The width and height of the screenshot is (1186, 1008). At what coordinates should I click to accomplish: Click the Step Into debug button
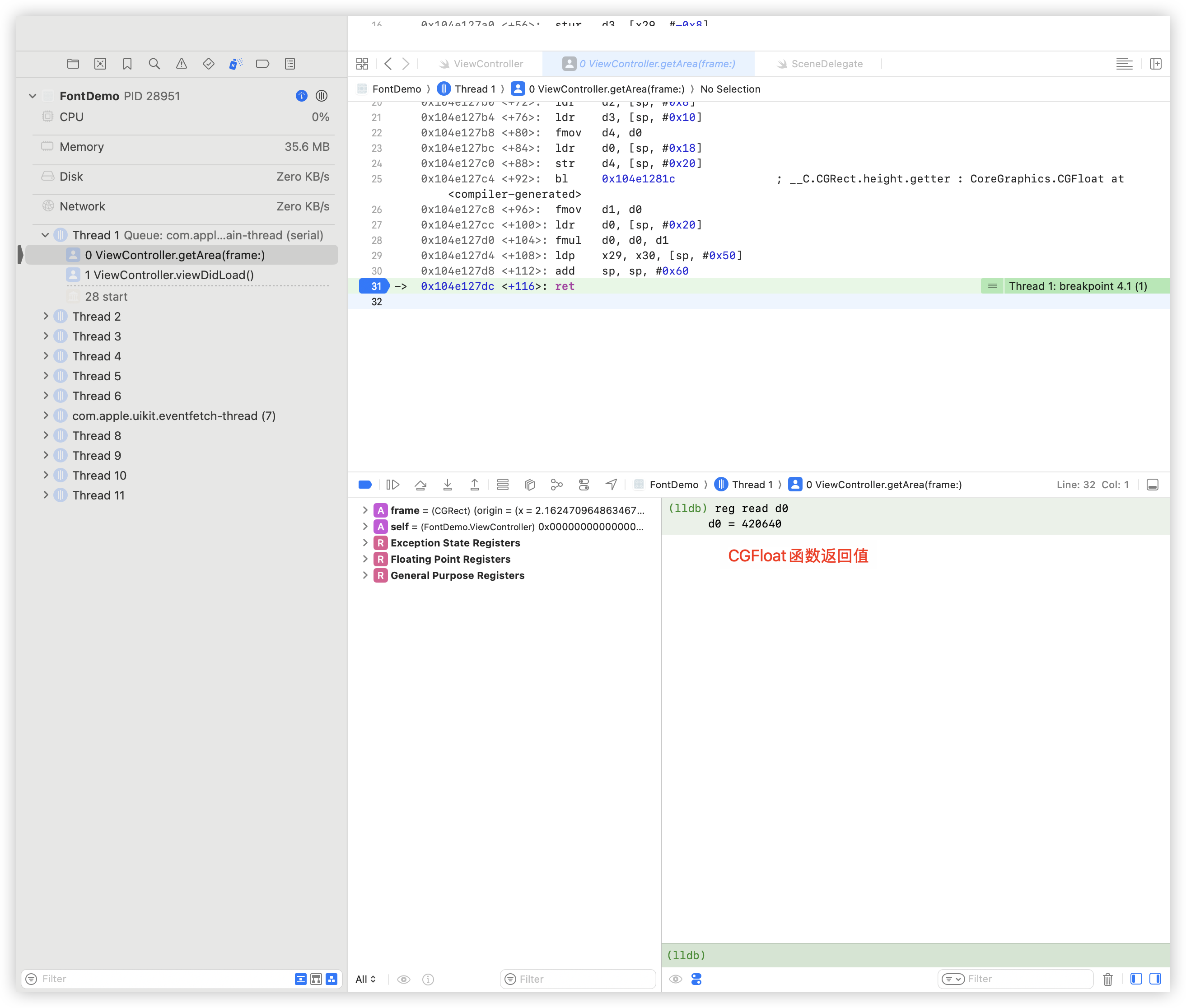pos(448,485)
